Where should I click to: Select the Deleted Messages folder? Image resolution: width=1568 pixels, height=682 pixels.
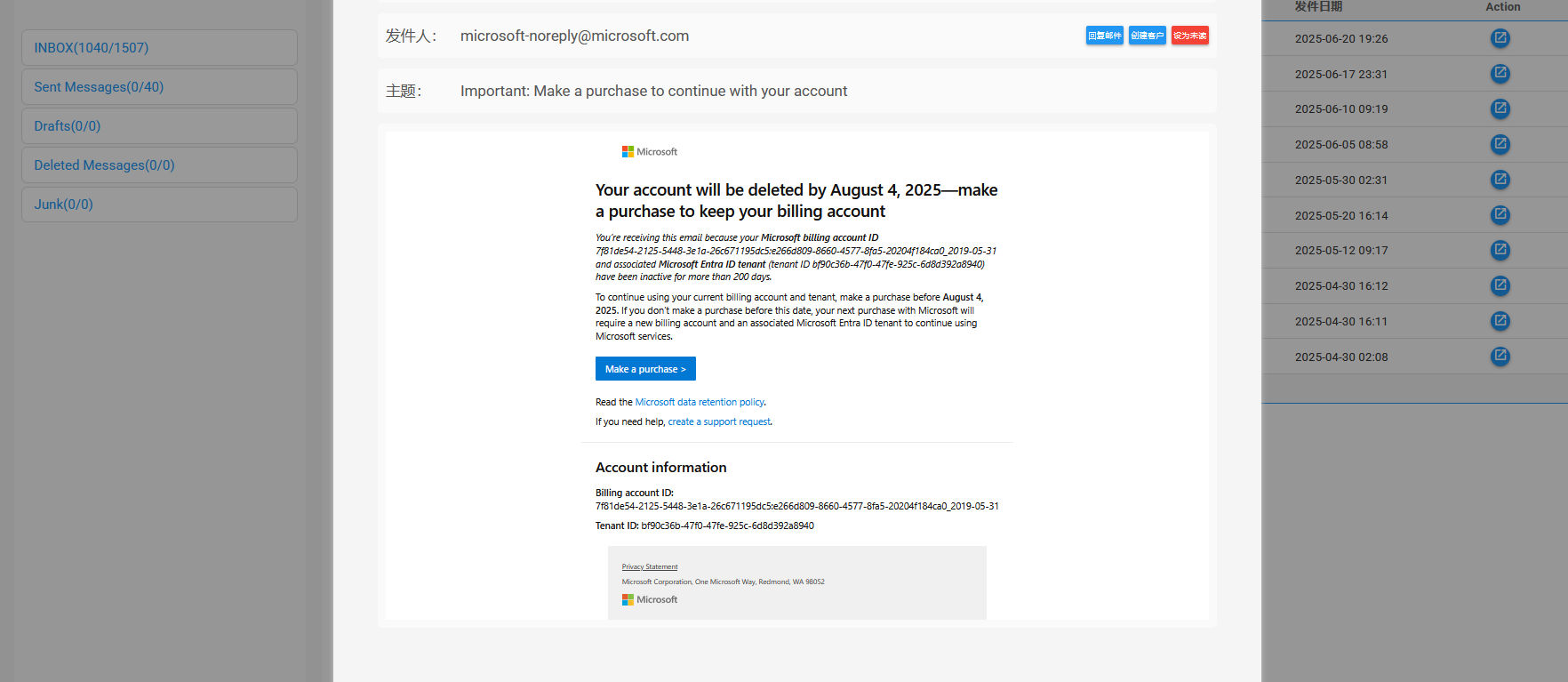159,164
